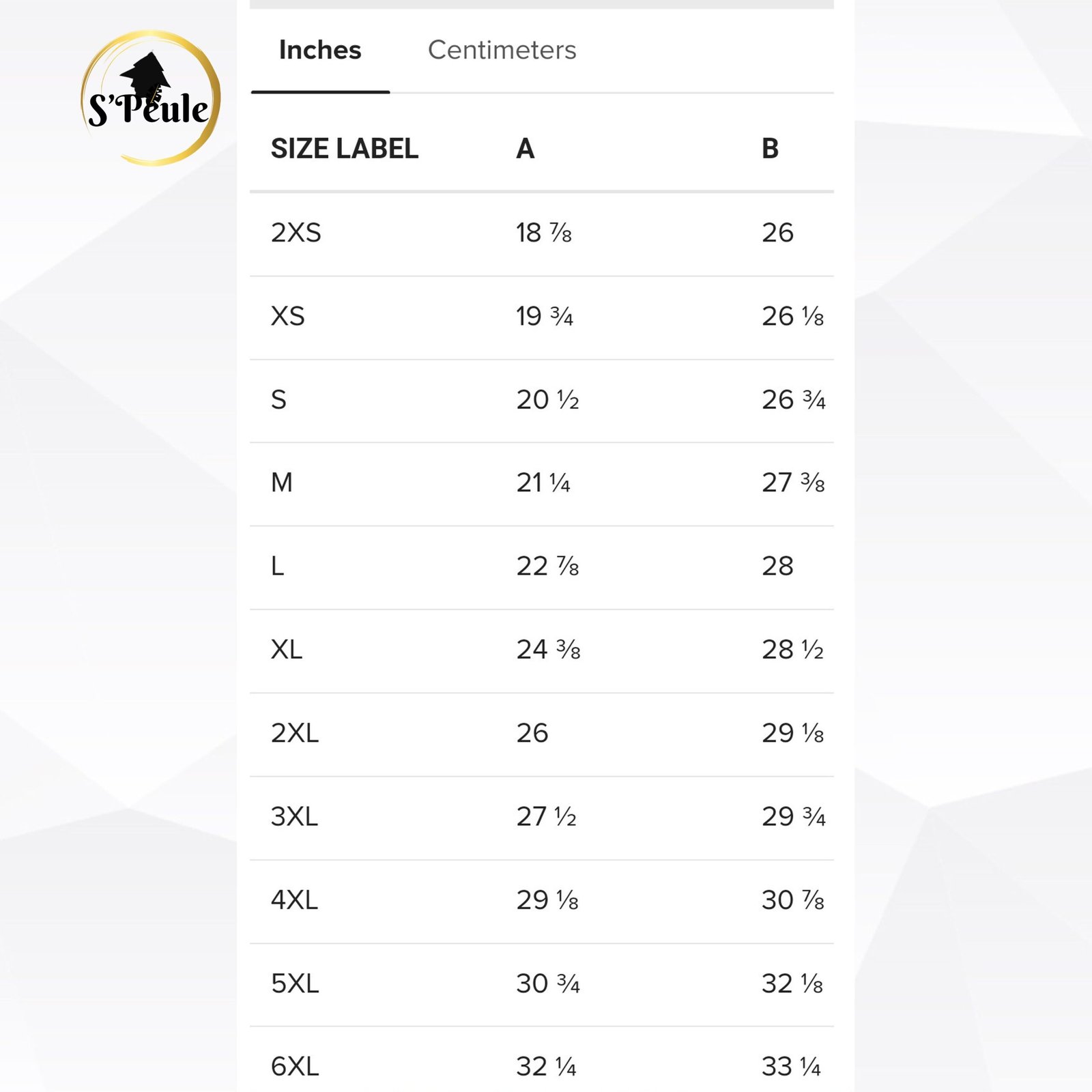Screen dimensions: 1092x1092
Task: Click the SIZE LABEL column header
Action: coord(344,149)
